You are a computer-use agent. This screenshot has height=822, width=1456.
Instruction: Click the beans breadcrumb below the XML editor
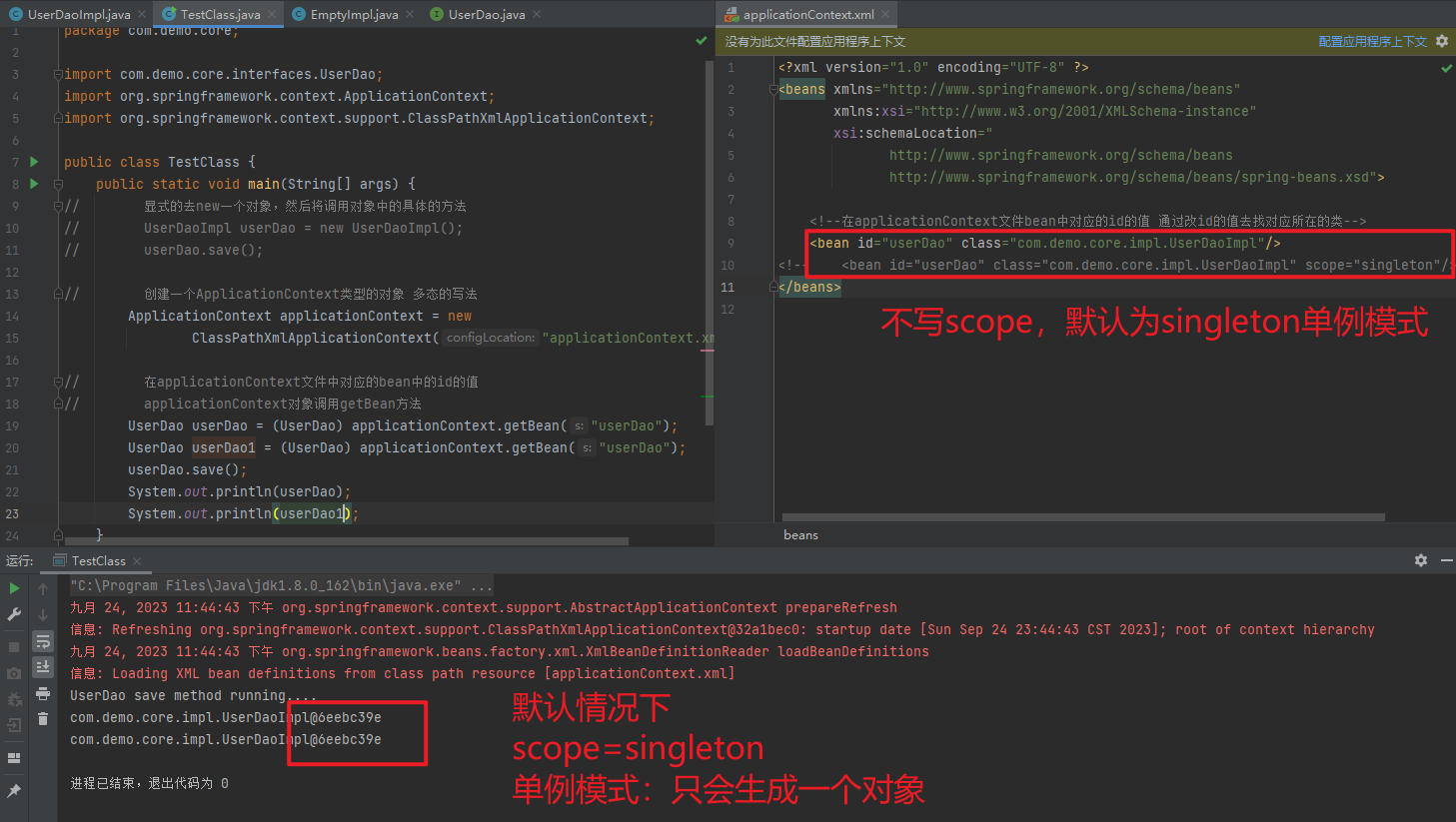(800, 534)
